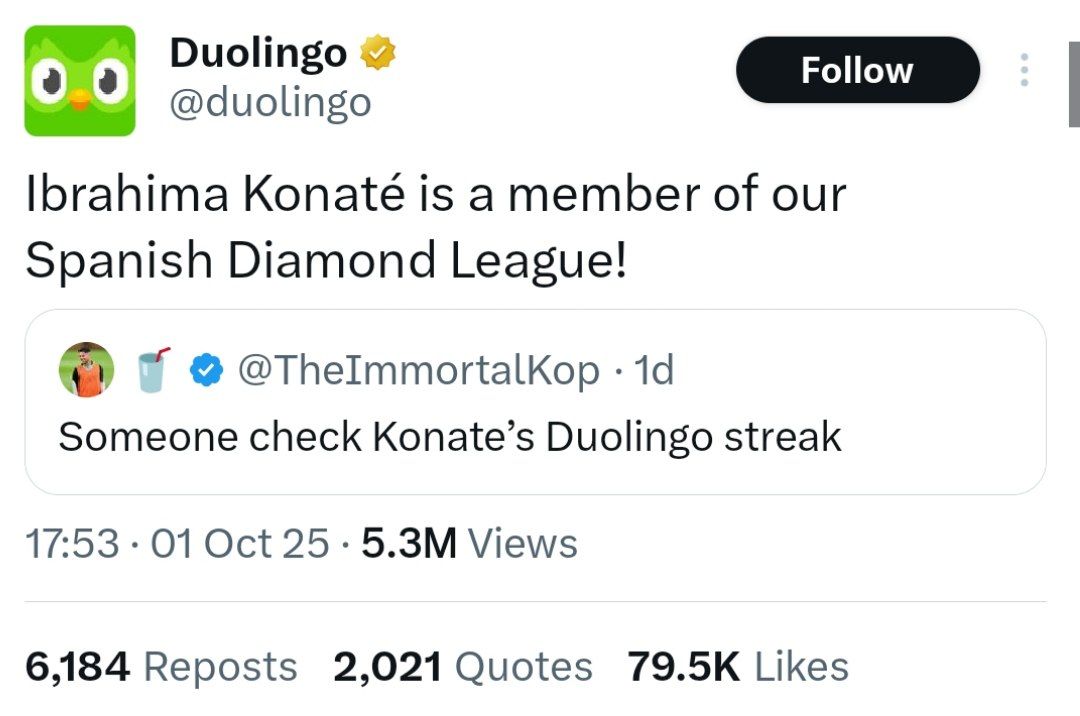1080x716 pixels.
Task: Show the 6,184 Reposts list
Action: [160, 667]
